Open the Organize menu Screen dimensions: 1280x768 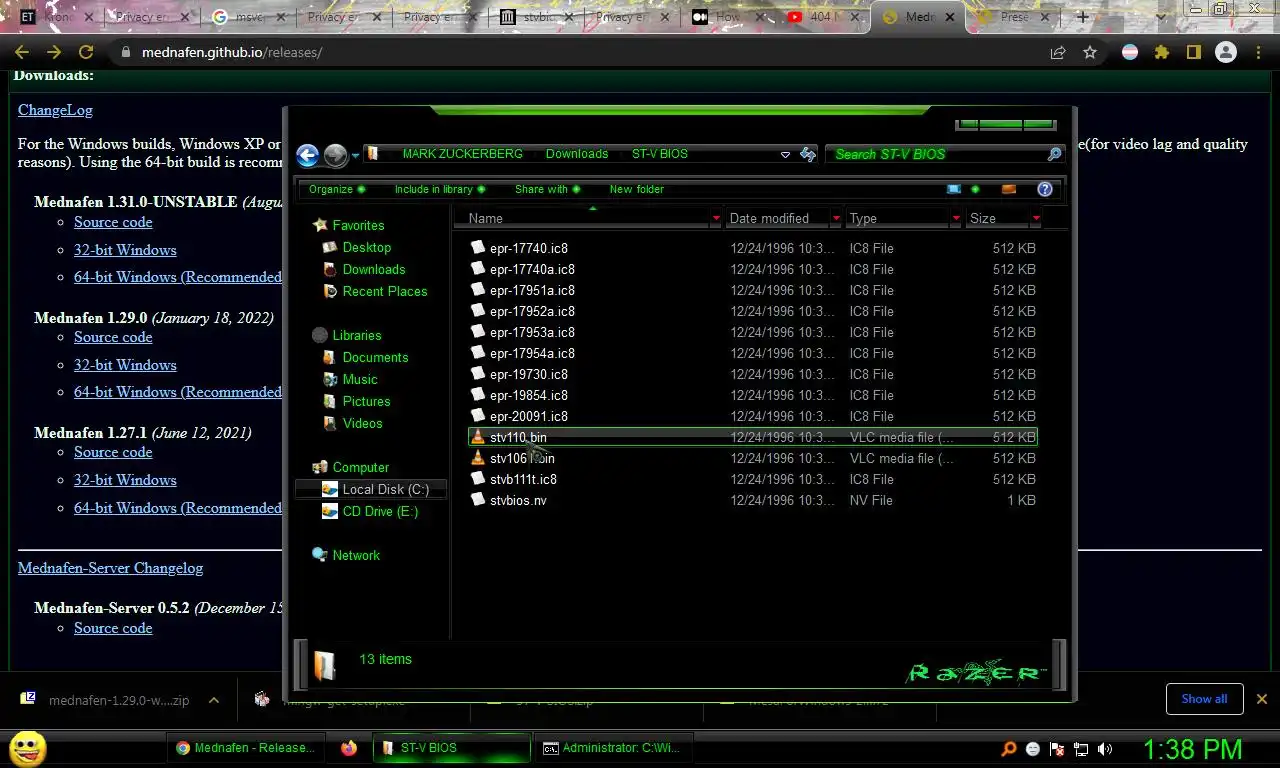[x=336, y=189]
